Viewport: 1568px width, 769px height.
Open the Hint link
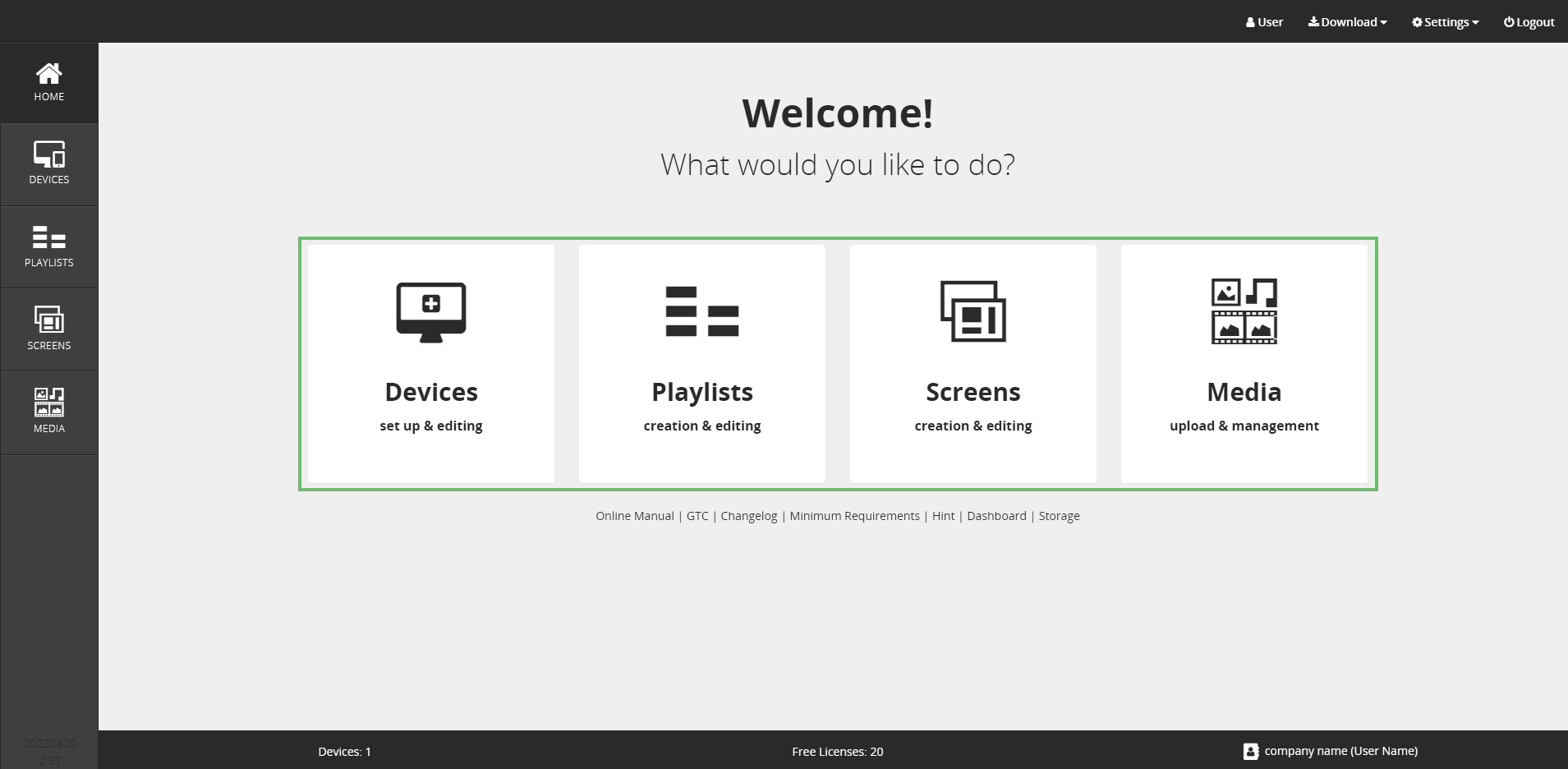point(944,516)
